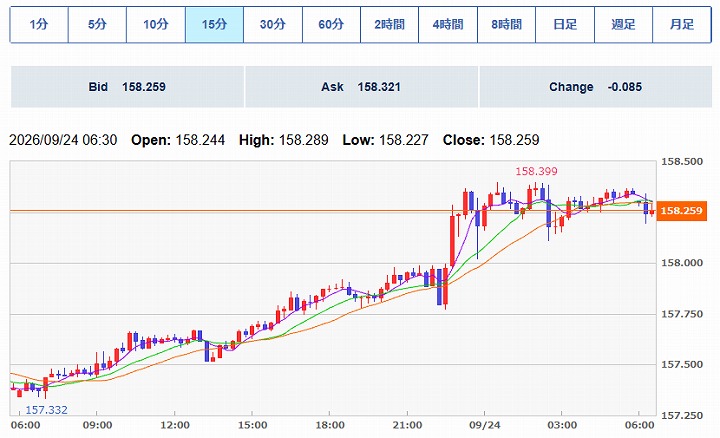Select the 60分 timeframe tab
This screenshot has height=438, width=720.
tap(332, 24)
